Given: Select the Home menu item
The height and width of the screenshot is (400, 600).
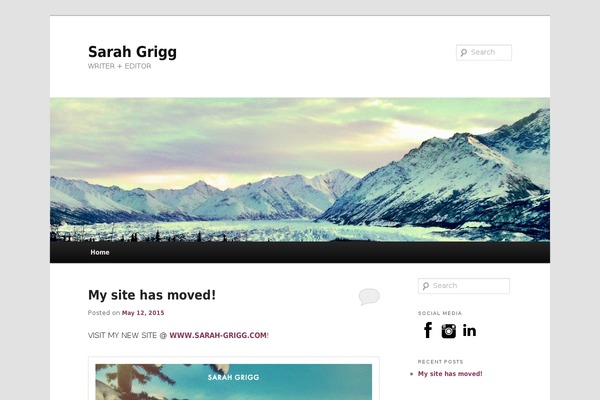Looking at the screenshot, I should [x=100, y=252].
